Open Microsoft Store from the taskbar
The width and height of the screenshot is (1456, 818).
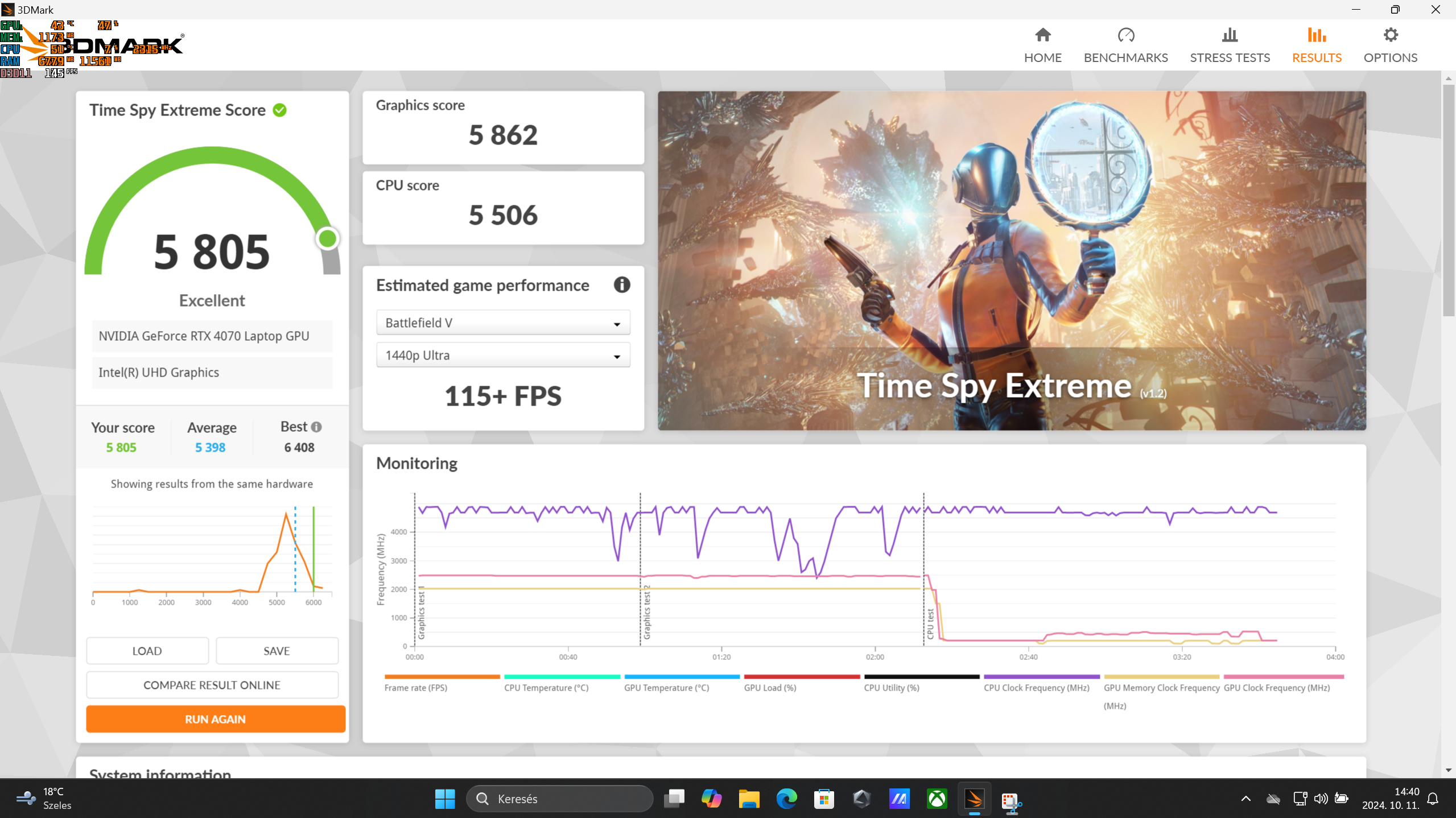(x=824, y=799)
